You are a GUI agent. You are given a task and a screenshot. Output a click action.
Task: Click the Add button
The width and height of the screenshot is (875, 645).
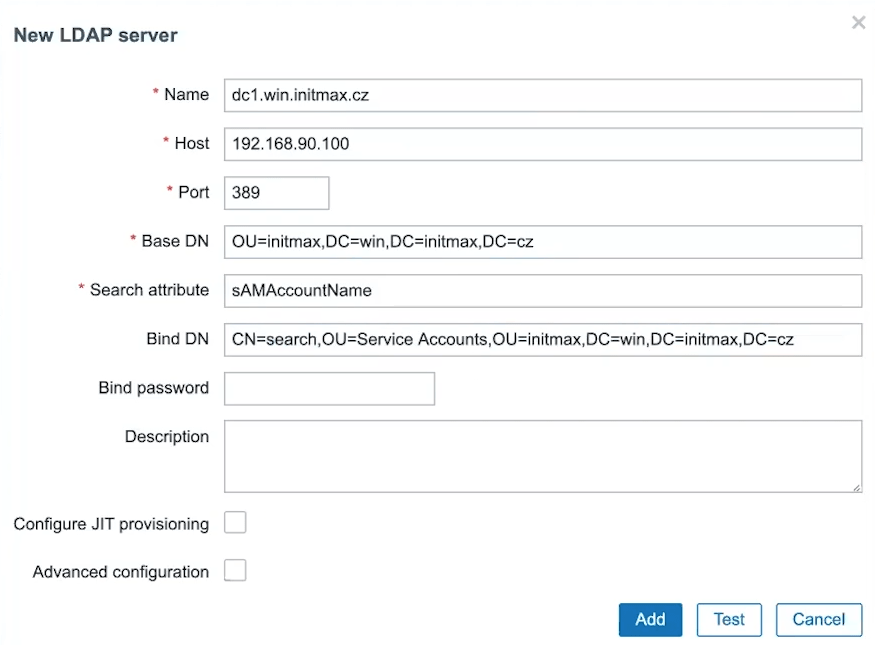pos(650,619)
